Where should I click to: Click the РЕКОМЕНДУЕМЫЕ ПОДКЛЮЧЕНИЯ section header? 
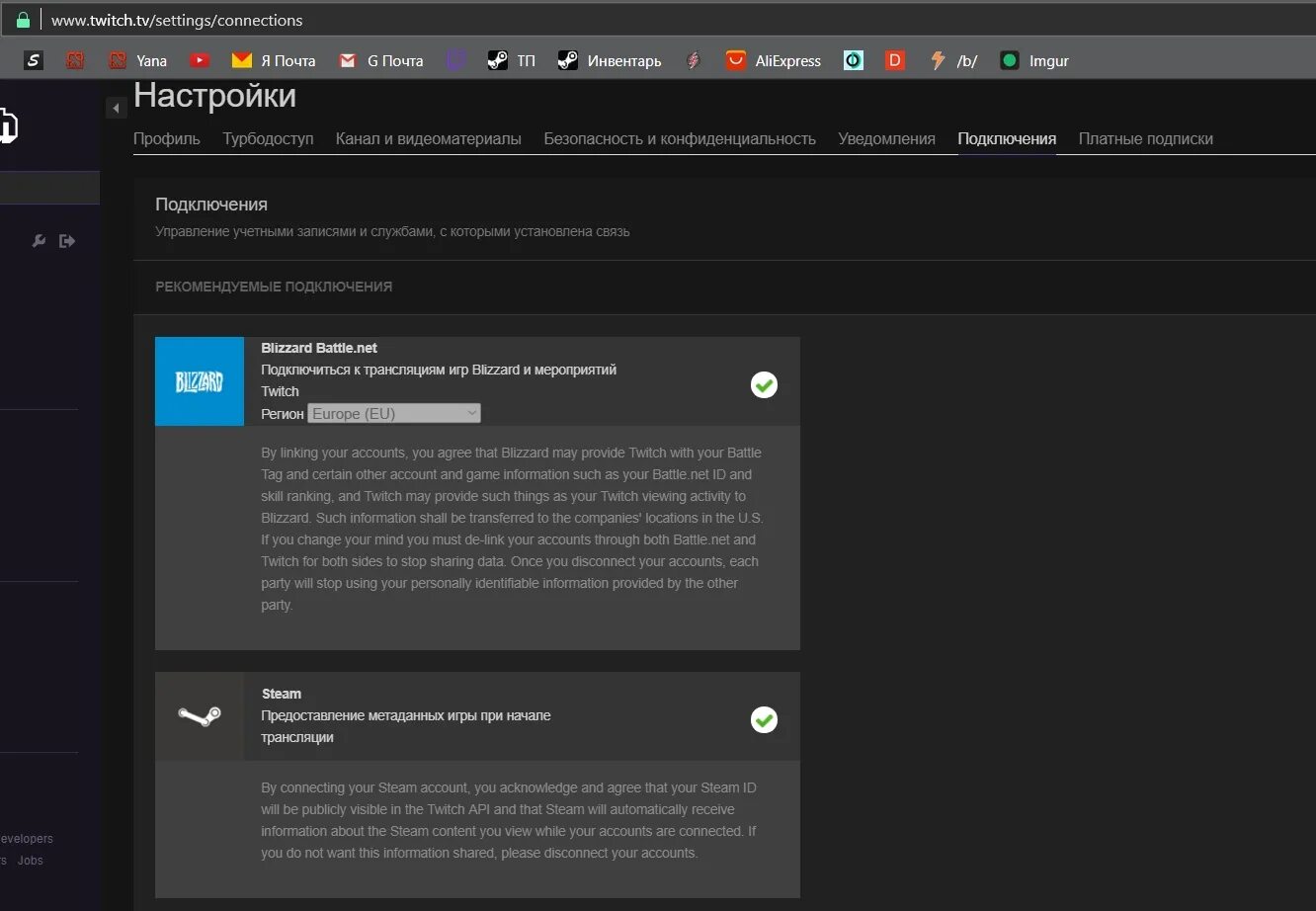[x=274, y=287]
